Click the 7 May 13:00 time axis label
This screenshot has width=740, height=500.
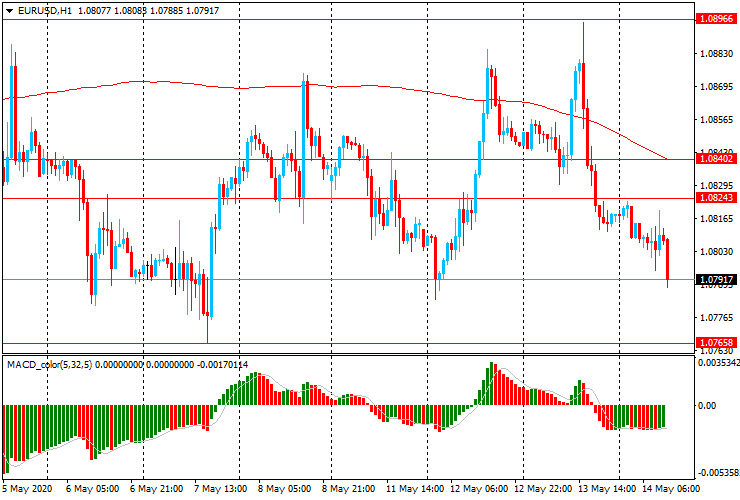220,490
